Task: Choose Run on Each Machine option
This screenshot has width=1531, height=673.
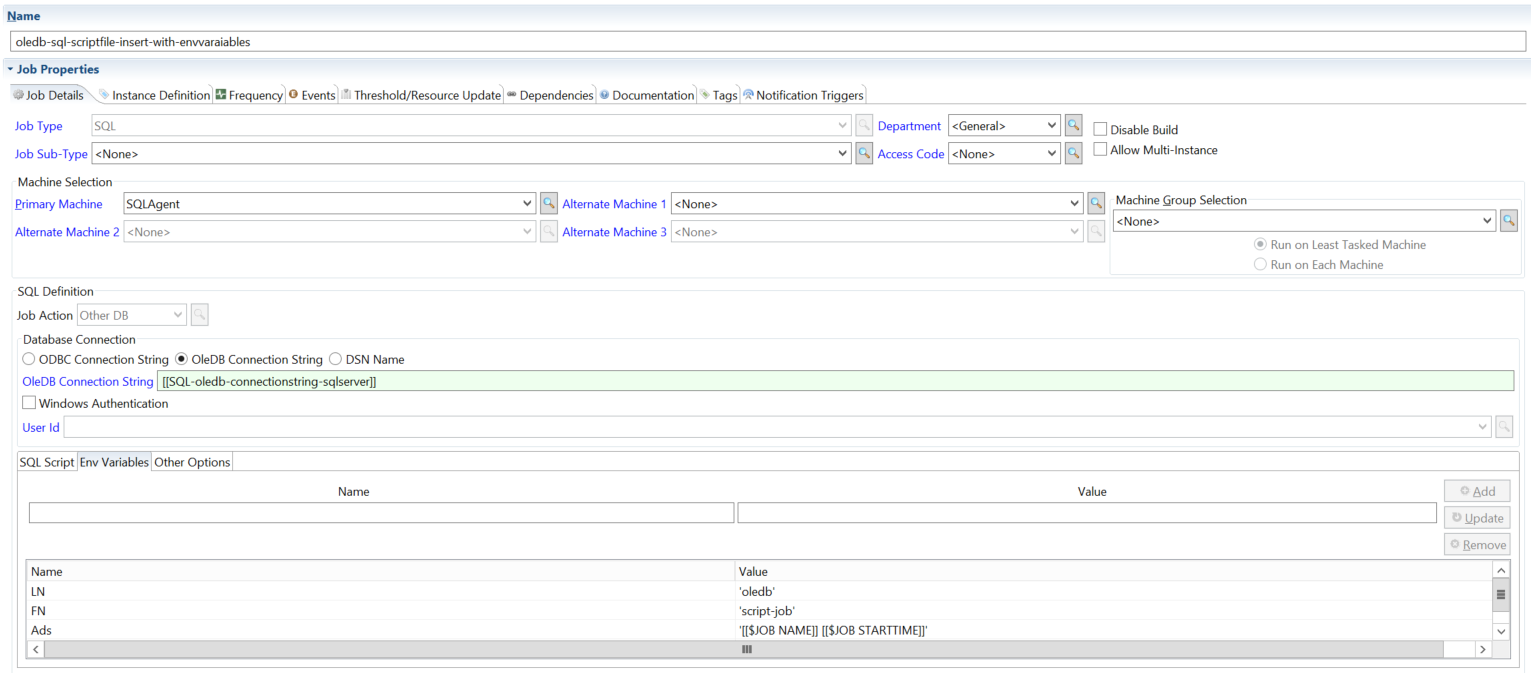Action: click(1260, 265)
